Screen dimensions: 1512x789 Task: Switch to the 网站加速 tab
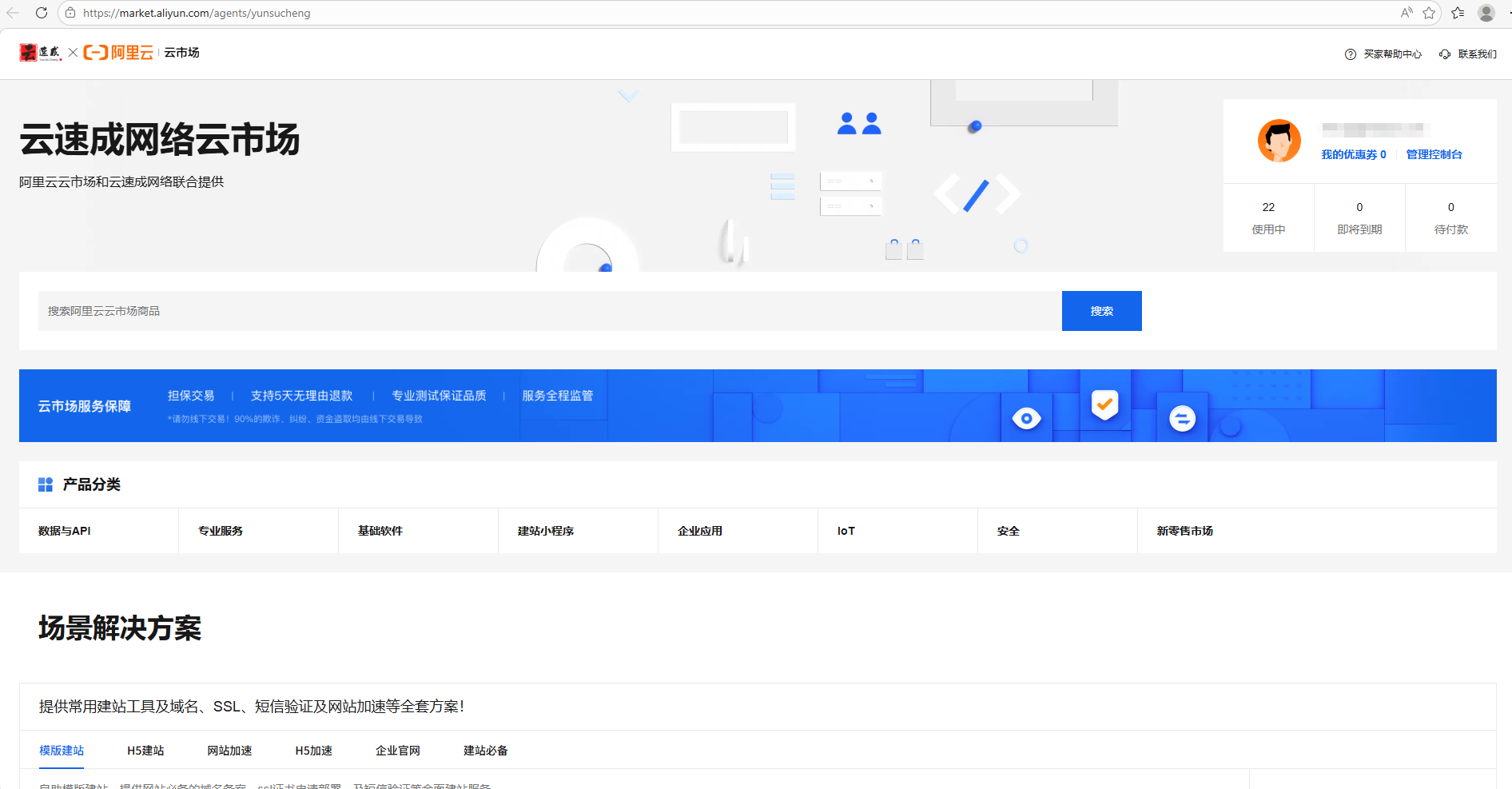pyautogui.click(x=229, y=751)
